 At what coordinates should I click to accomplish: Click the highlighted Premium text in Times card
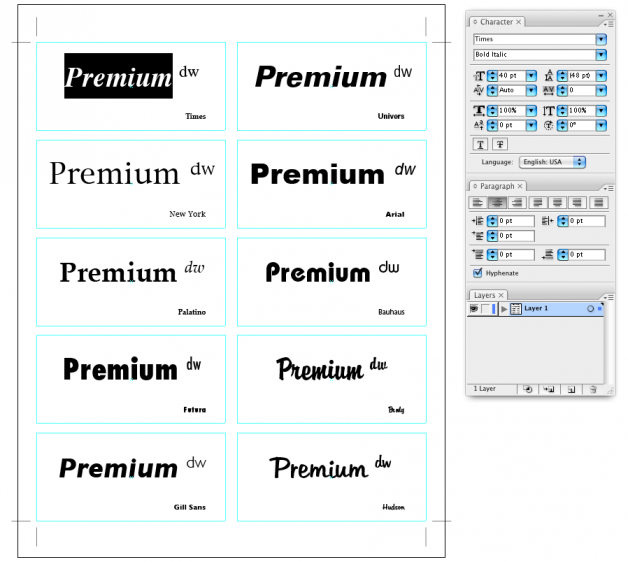[x=118, y=76]
